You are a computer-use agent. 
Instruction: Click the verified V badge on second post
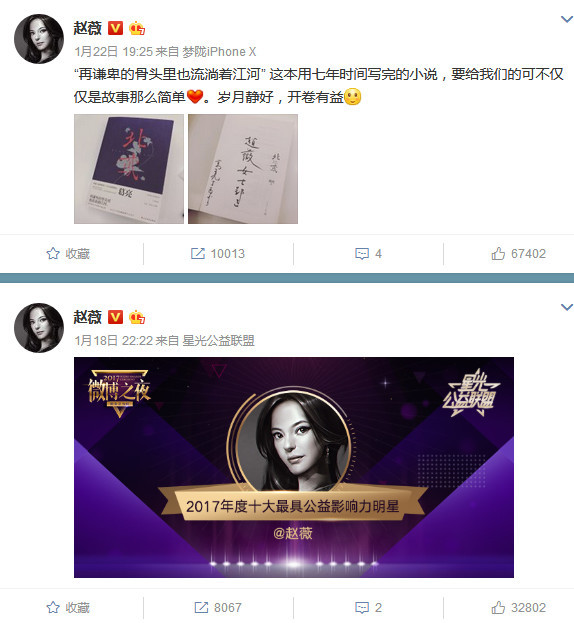click(116, 317)
